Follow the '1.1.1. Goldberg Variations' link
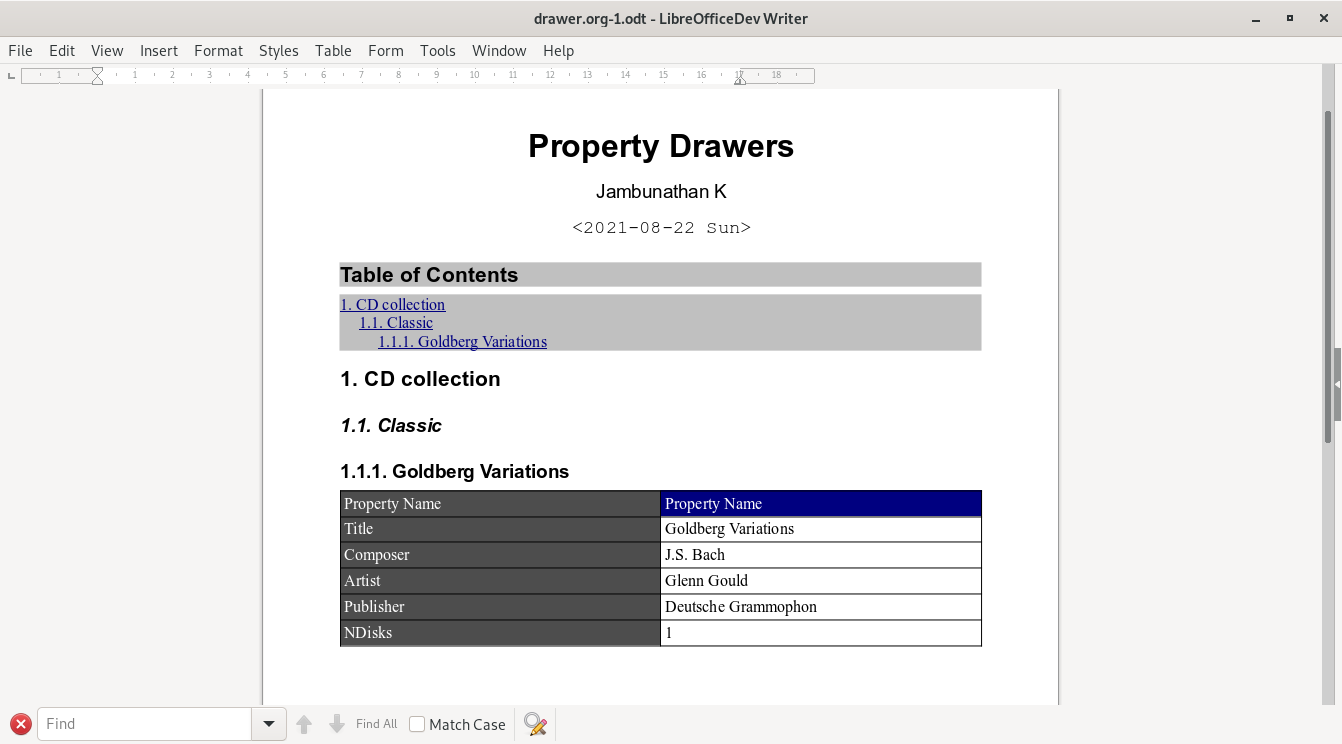Screen dimensions: 1342x744 pyautogui.click(x=462, y=341)
